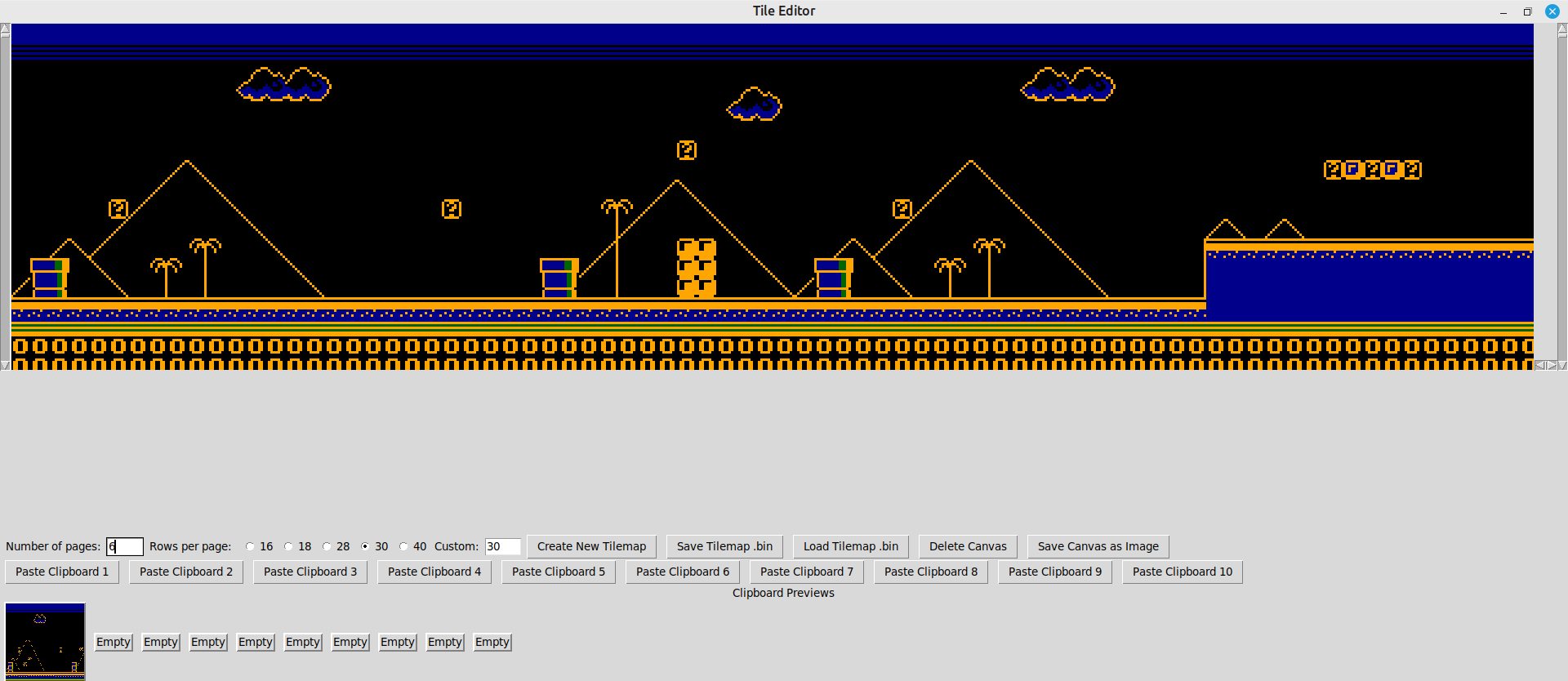The height and width of the screenshot is (681, 1568).
Task: Minimize the Tile Editor window
Action: pyautogui.click(x=1503, y=11)
